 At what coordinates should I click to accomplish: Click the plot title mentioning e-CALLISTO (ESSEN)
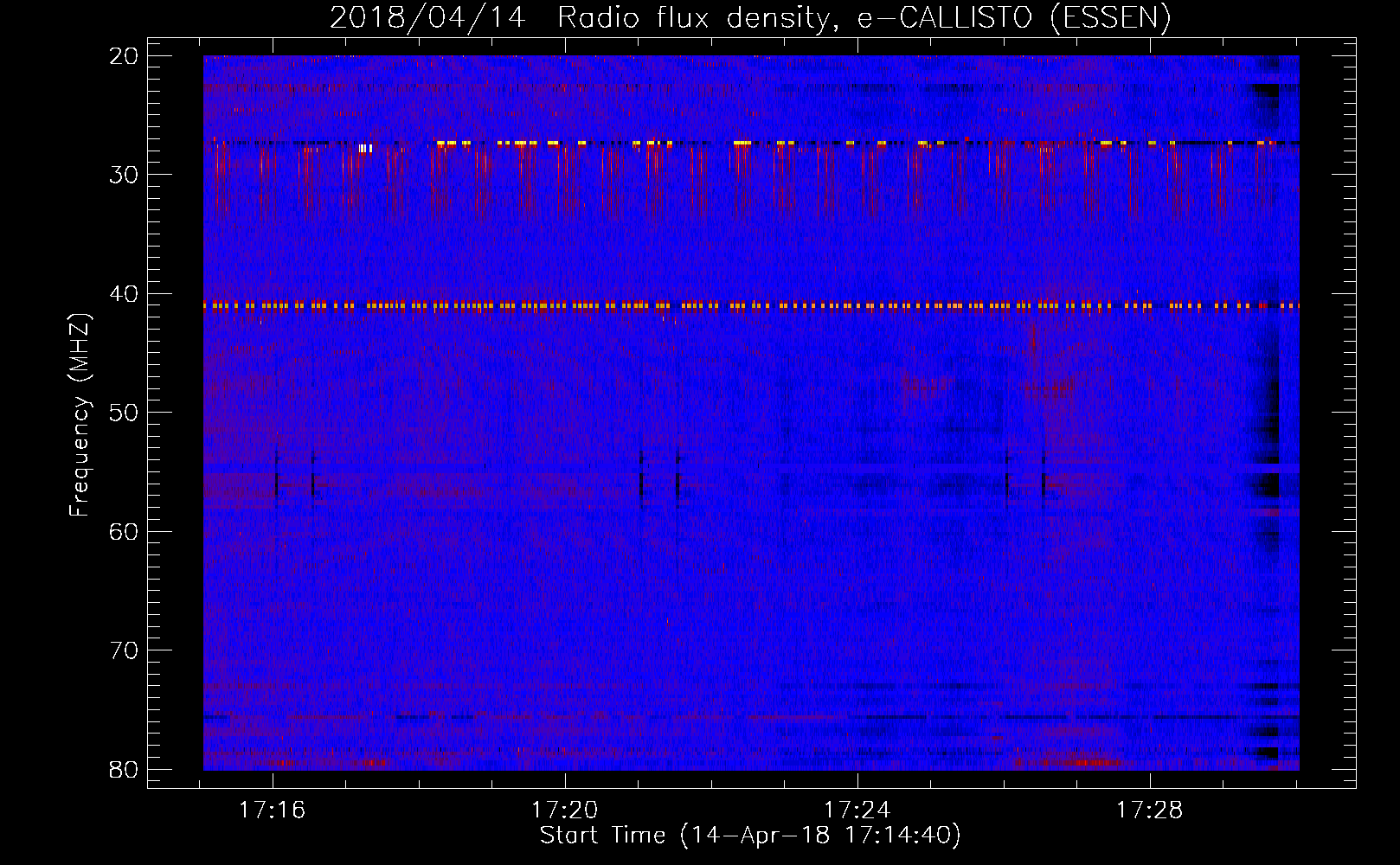point(750,18)
